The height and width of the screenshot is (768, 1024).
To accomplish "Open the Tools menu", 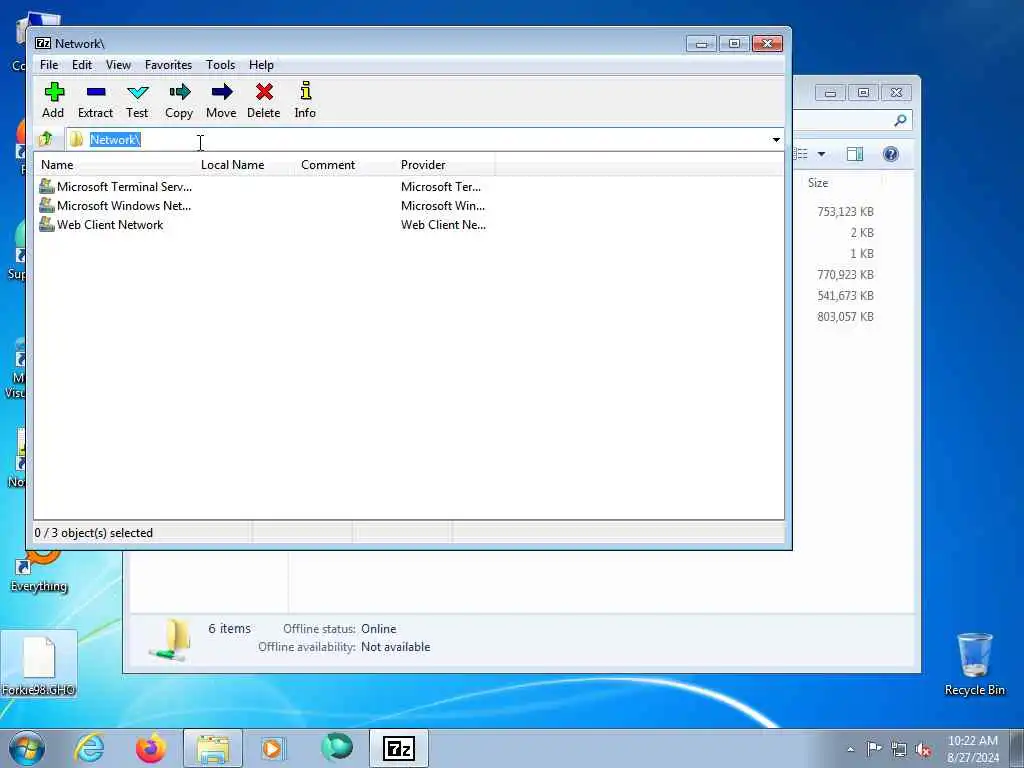I will [220, 65].
